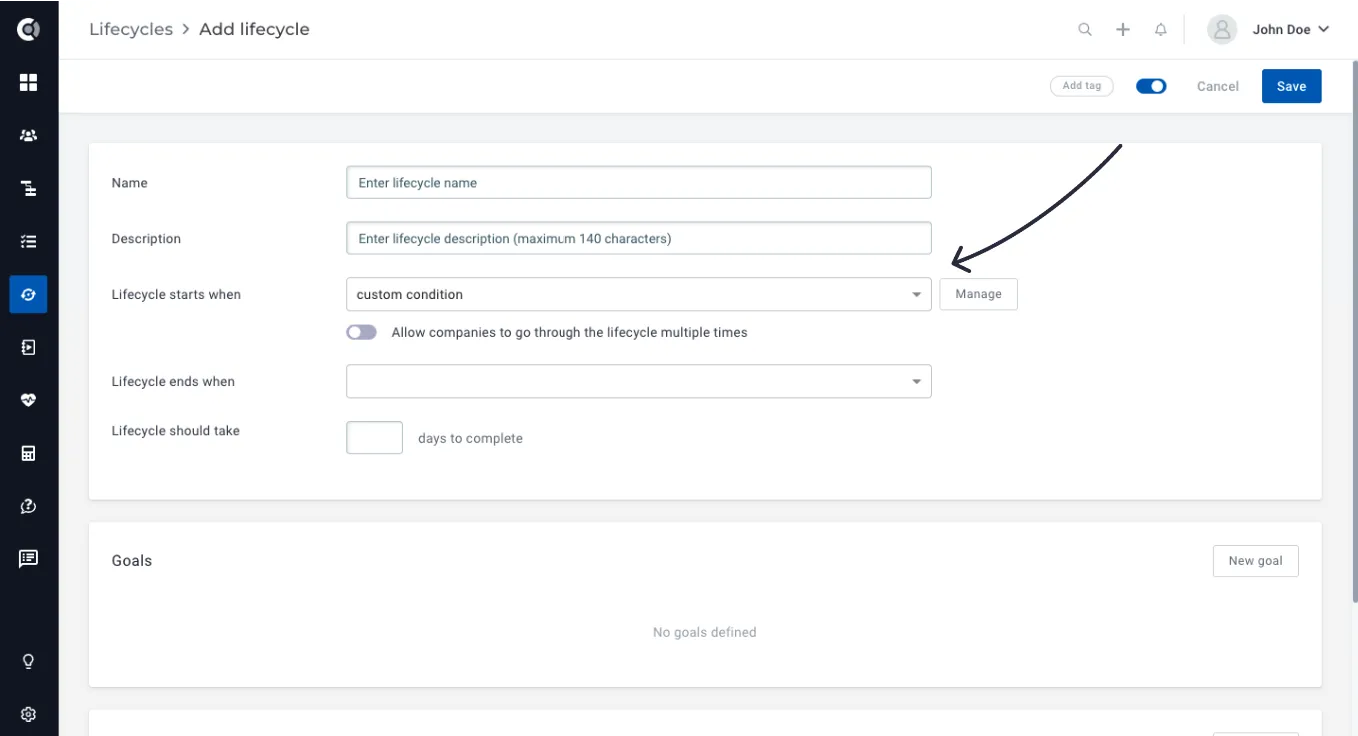Click the plus icon in top header
This screenshot has width=1358, height=736.
point(1123,30)
